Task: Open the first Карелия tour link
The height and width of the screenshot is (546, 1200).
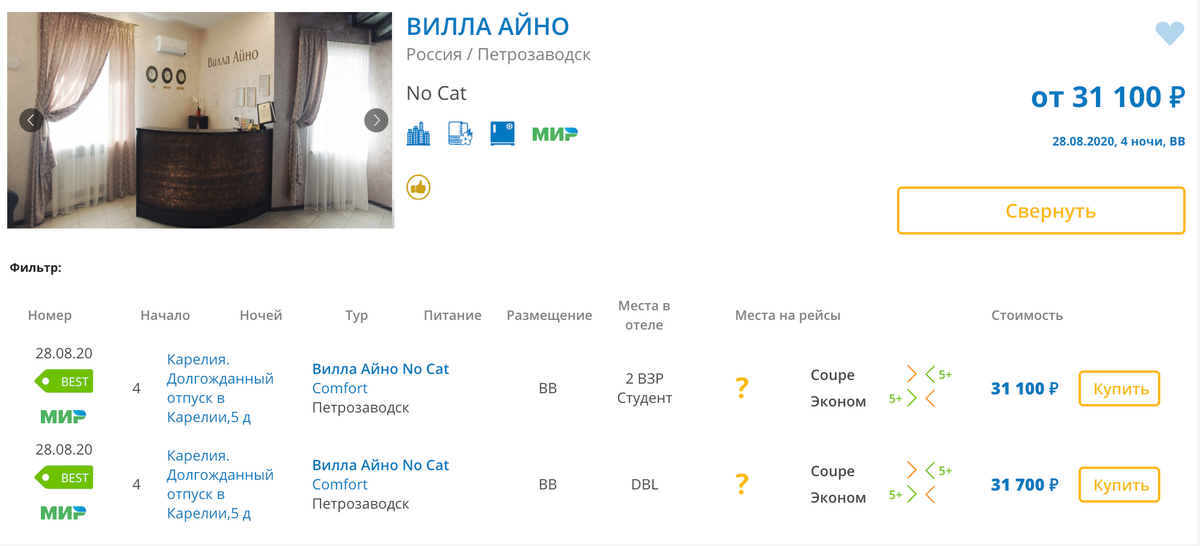Action: (219, 388)
